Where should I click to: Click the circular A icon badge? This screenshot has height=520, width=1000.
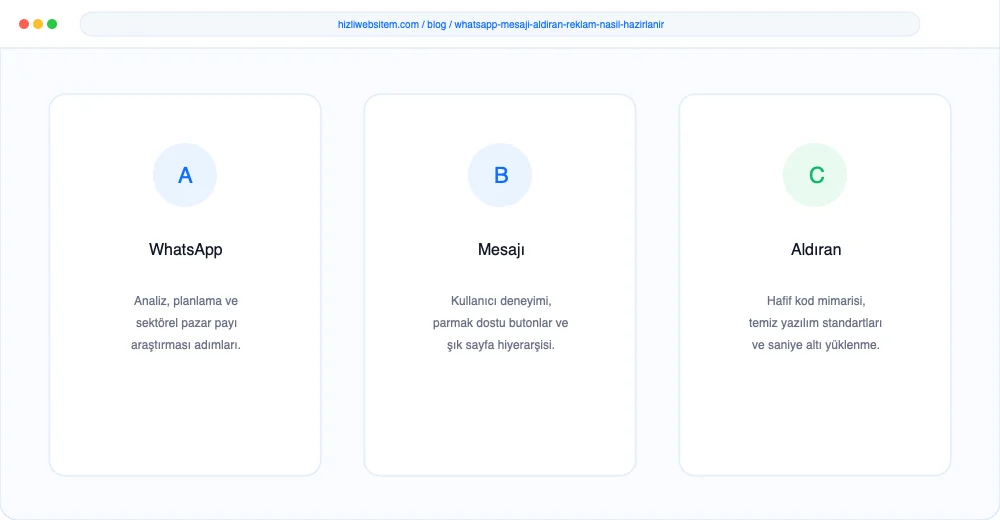click(x=185, y=175)
